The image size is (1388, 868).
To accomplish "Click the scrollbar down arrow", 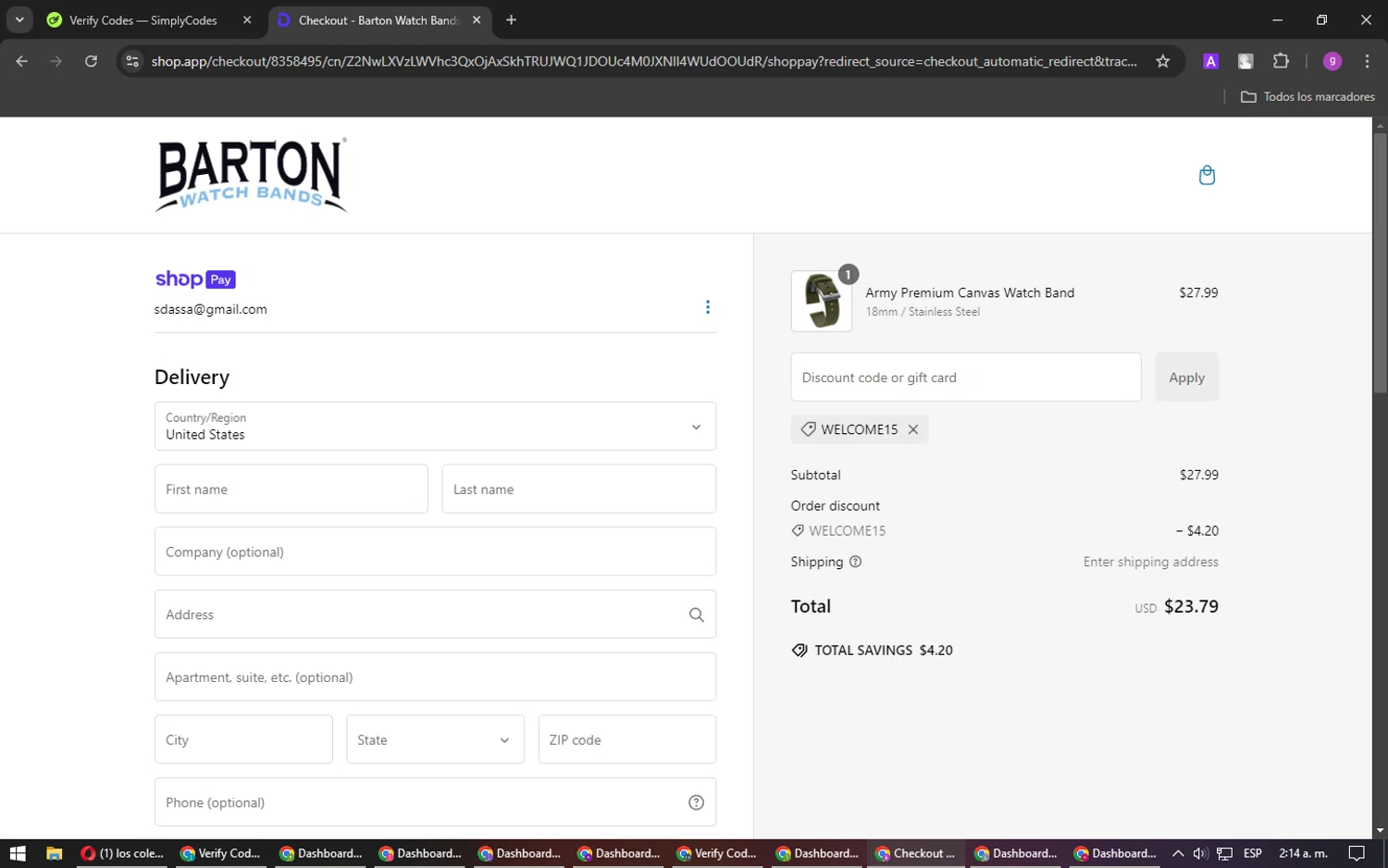I will 1380,831.
